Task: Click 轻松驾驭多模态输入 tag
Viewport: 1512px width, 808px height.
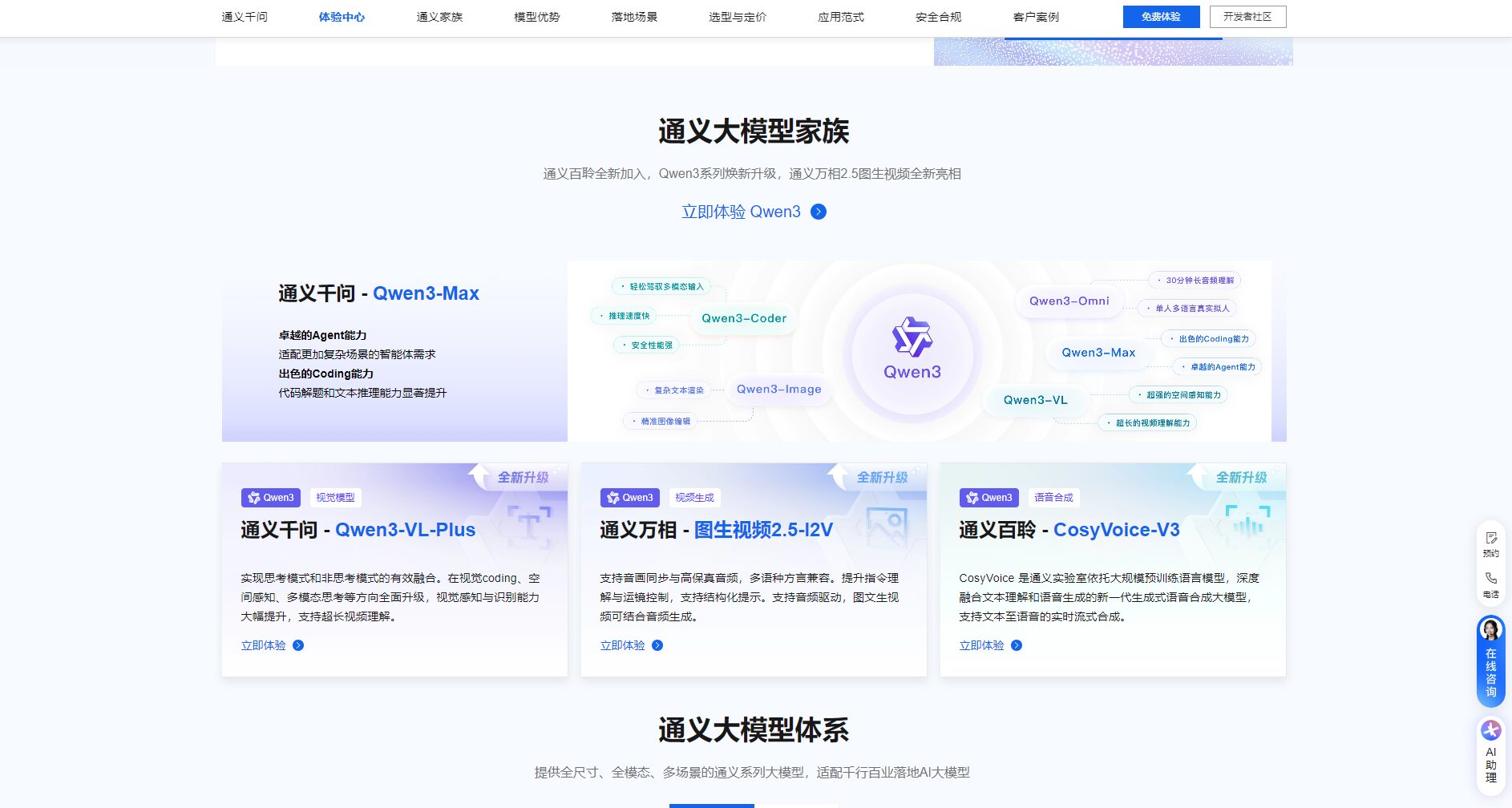Action: (661, 287)
